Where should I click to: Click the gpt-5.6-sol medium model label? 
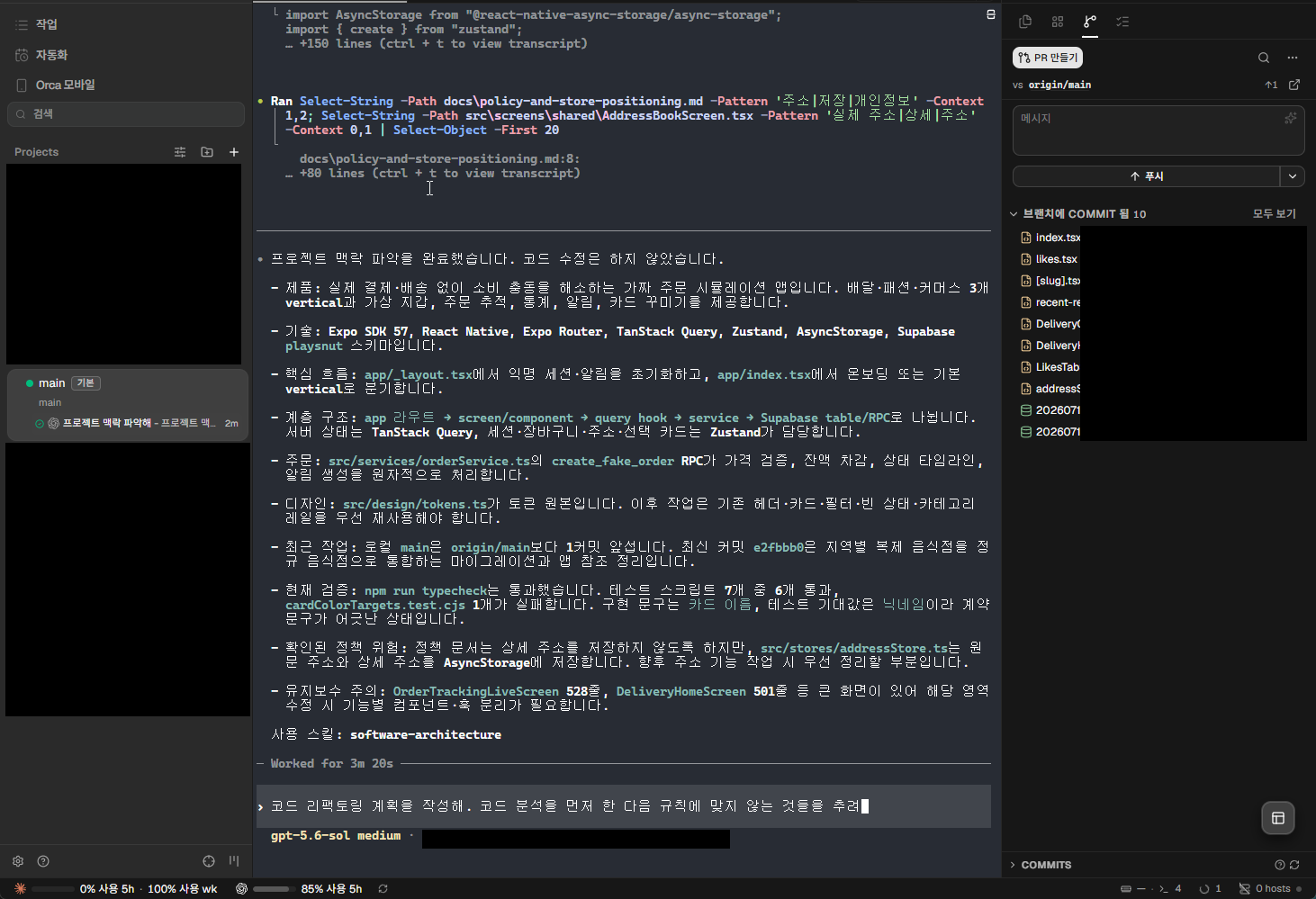(336, 836)
